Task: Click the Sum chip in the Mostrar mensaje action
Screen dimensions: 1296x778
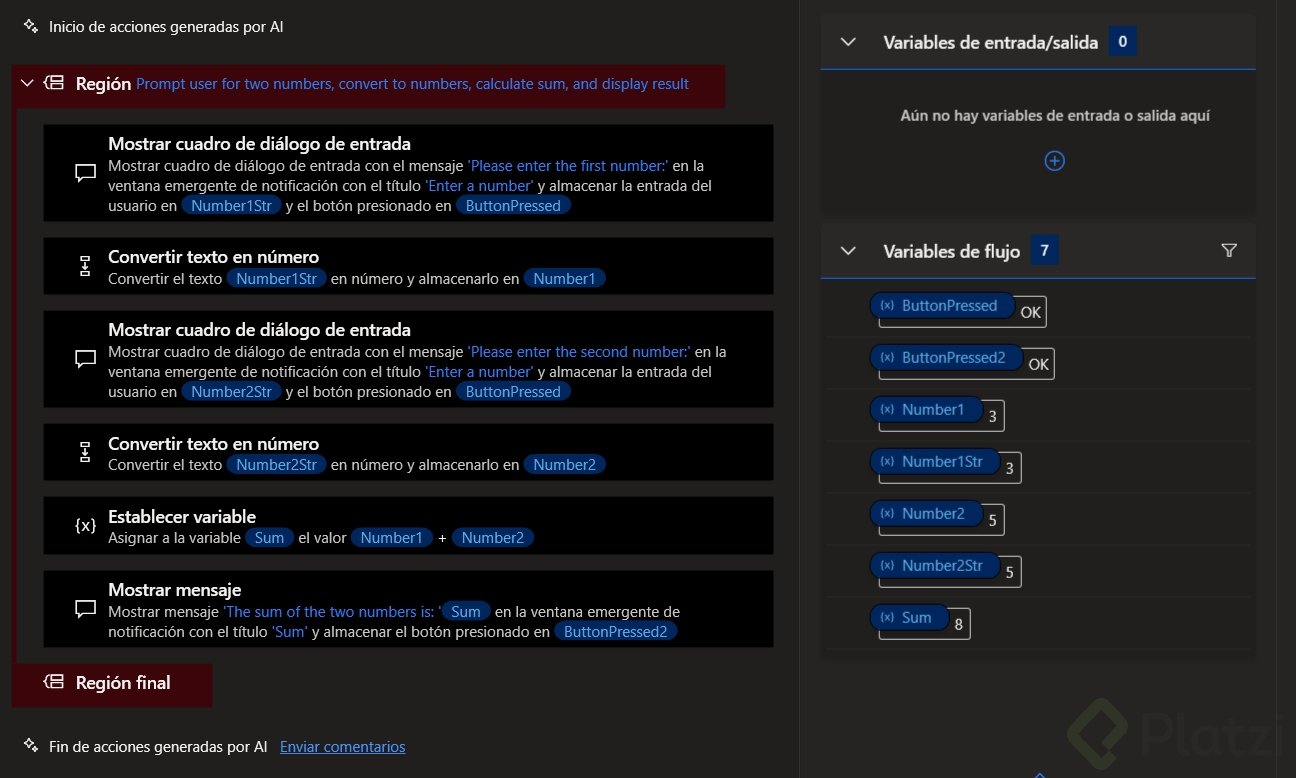Action: (x=466, y=612)
